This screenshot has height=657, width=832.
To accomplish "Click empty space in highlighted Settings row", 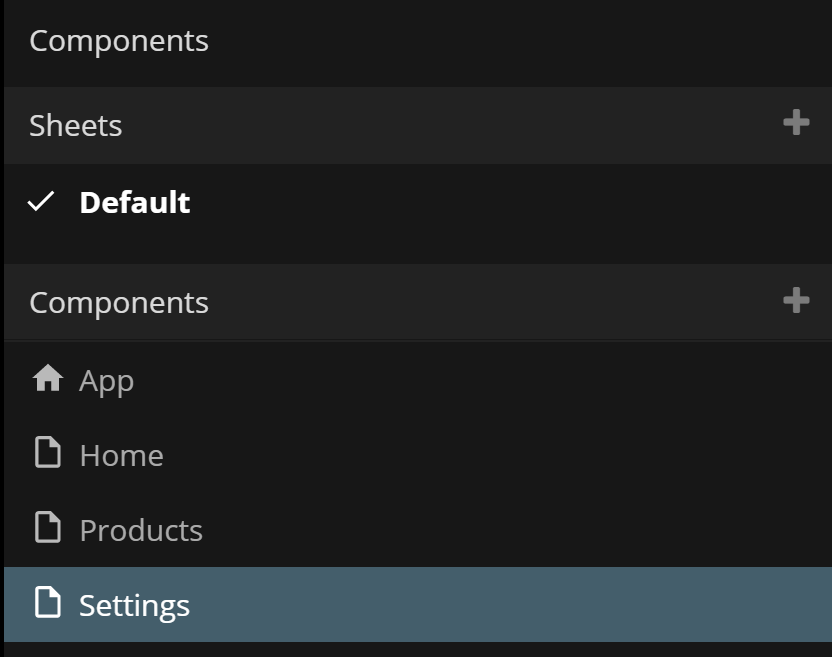I will pyautogui.click(x=500, y=605).
